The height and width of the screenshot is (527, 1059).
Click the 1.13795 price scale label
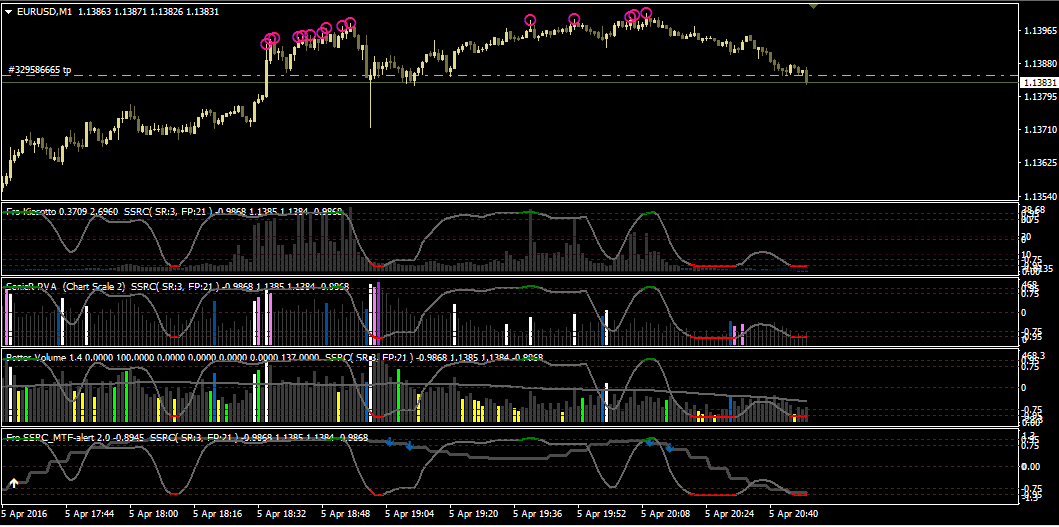tap(1040, 97)
